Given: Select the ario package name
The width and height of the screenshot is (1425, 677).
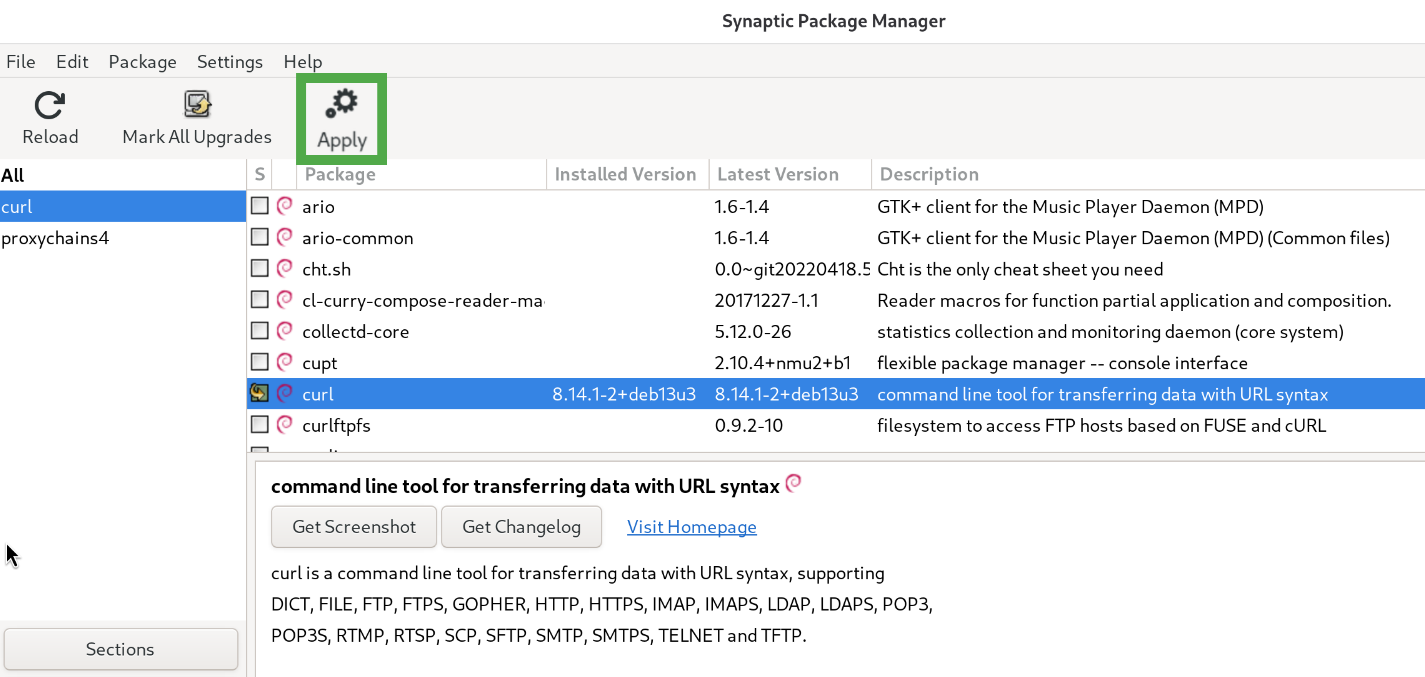Looking at the screenshot, I should [318, 207].
